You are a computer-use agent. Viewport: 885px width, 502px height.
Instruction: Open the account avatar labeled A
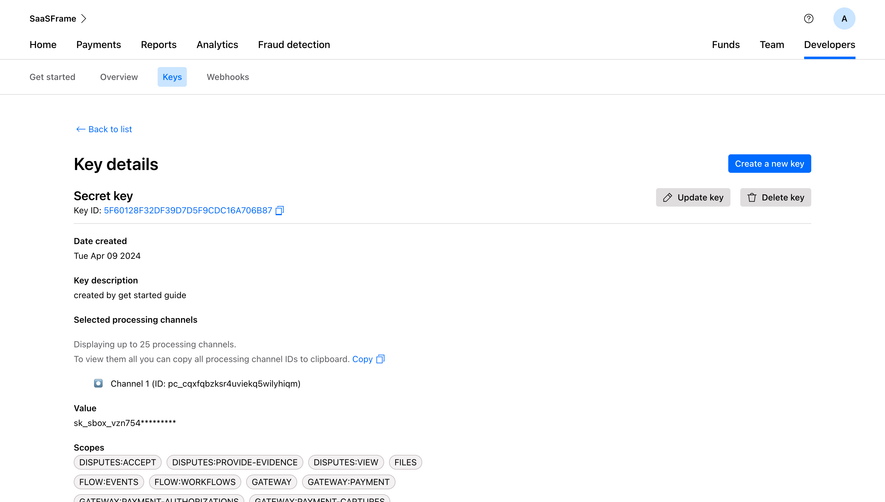point(844,19)
